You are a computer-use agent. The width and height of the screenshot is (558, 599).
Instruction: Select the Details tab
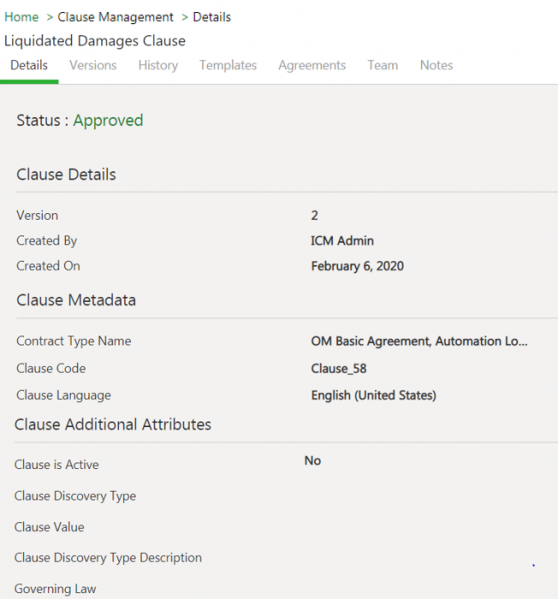coord(29,65)
